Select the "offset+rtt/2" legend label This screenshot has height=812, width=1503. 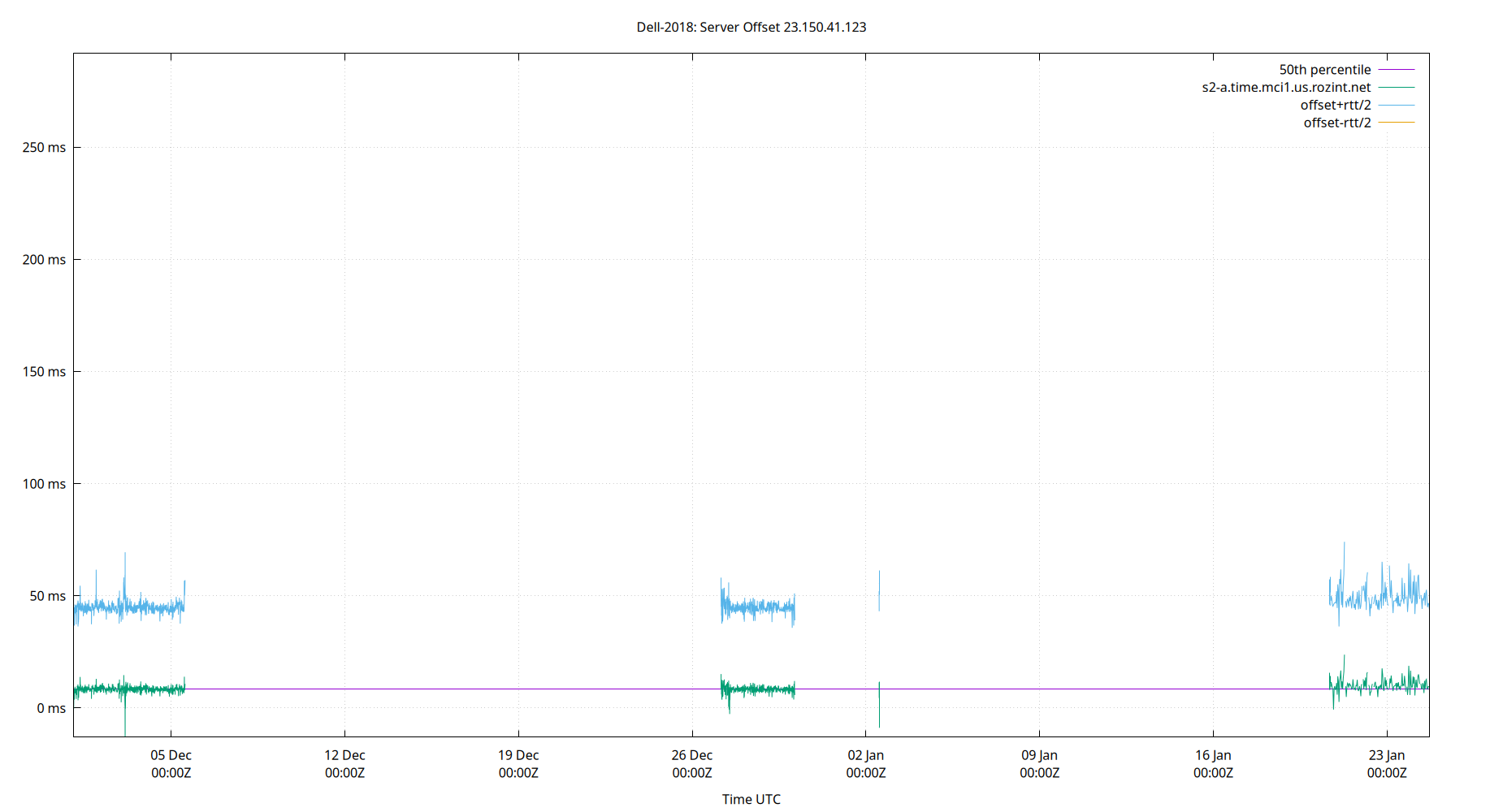1335,106
